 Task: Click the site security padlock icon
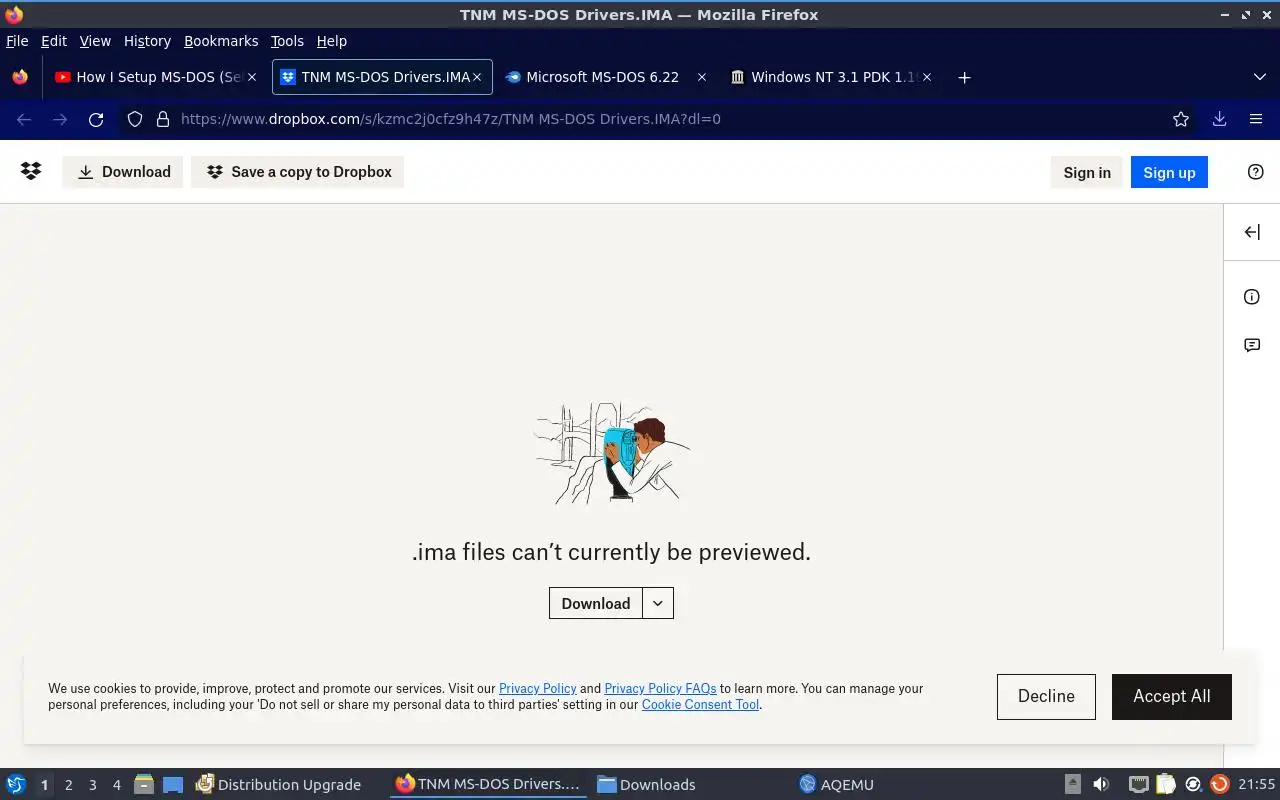click(x=163, y=119)
